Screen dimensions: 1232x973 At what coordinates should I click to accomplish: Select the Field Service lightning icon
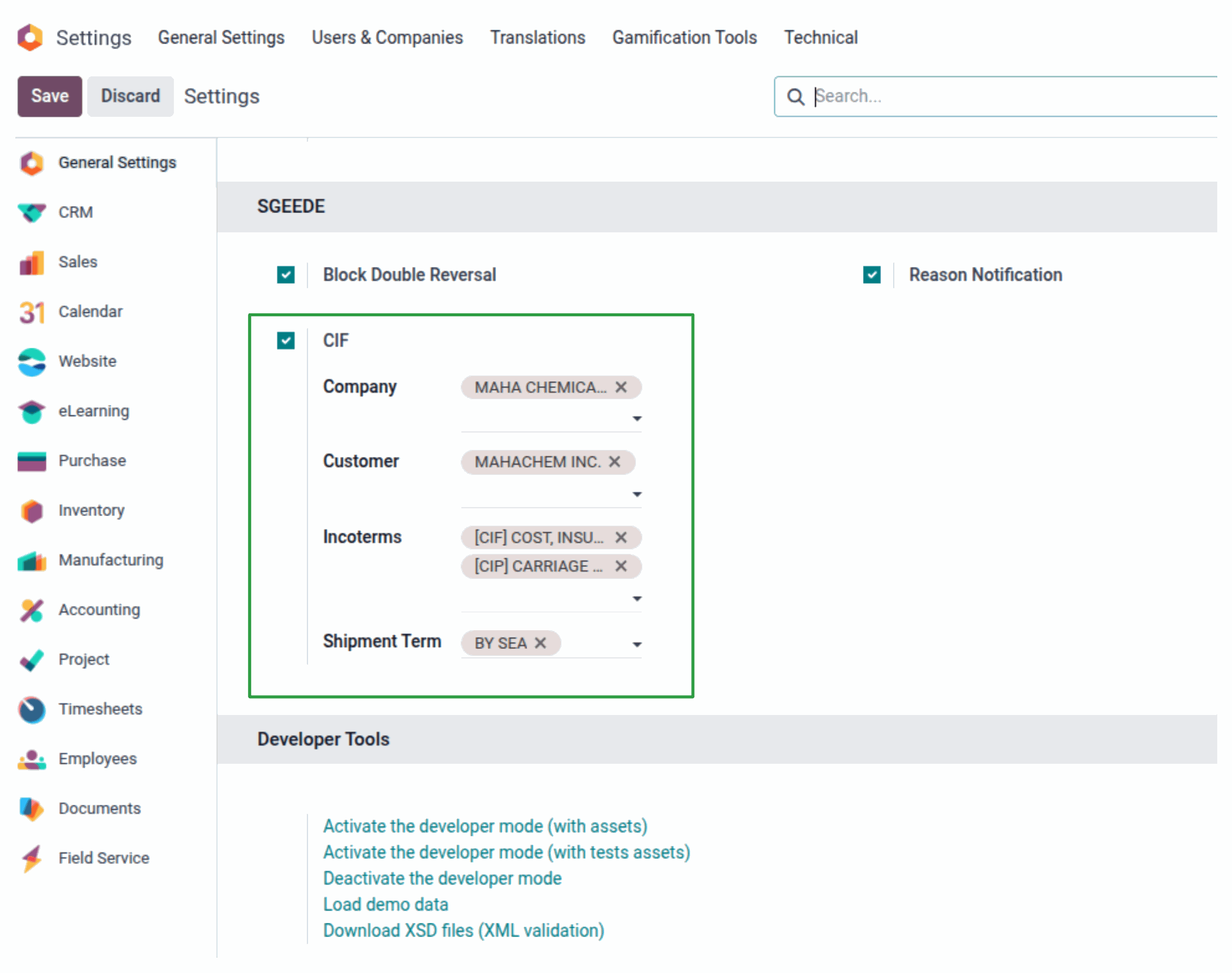[31, 858]
